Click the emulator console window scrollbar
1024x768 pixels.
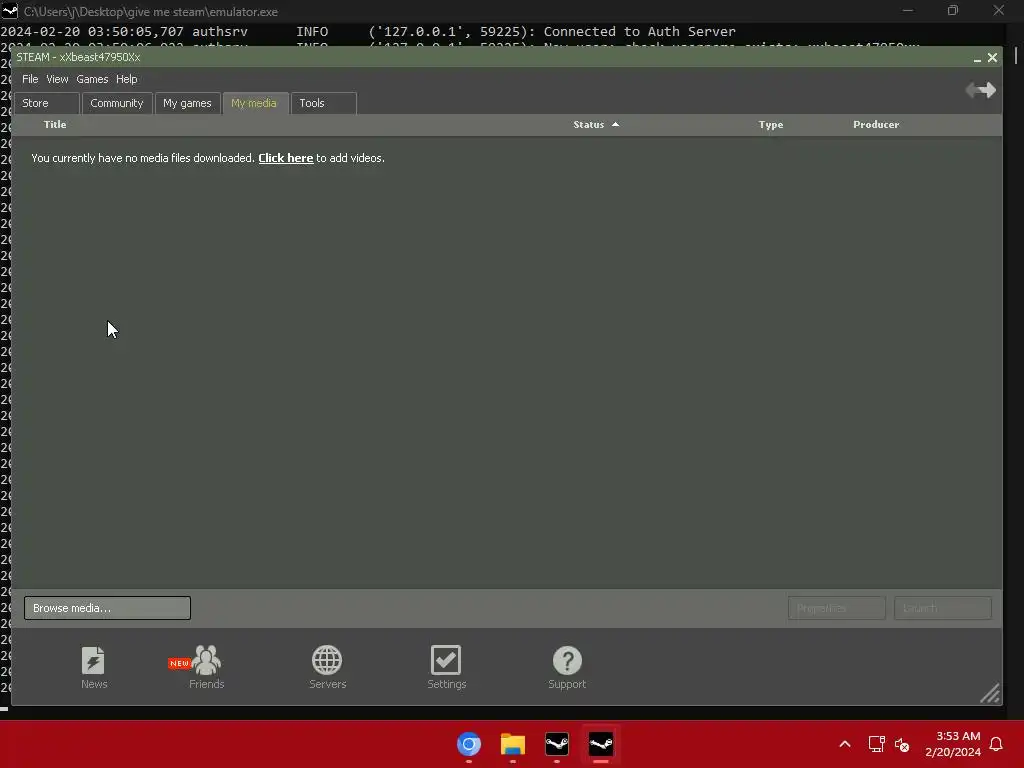point(1016,56)
